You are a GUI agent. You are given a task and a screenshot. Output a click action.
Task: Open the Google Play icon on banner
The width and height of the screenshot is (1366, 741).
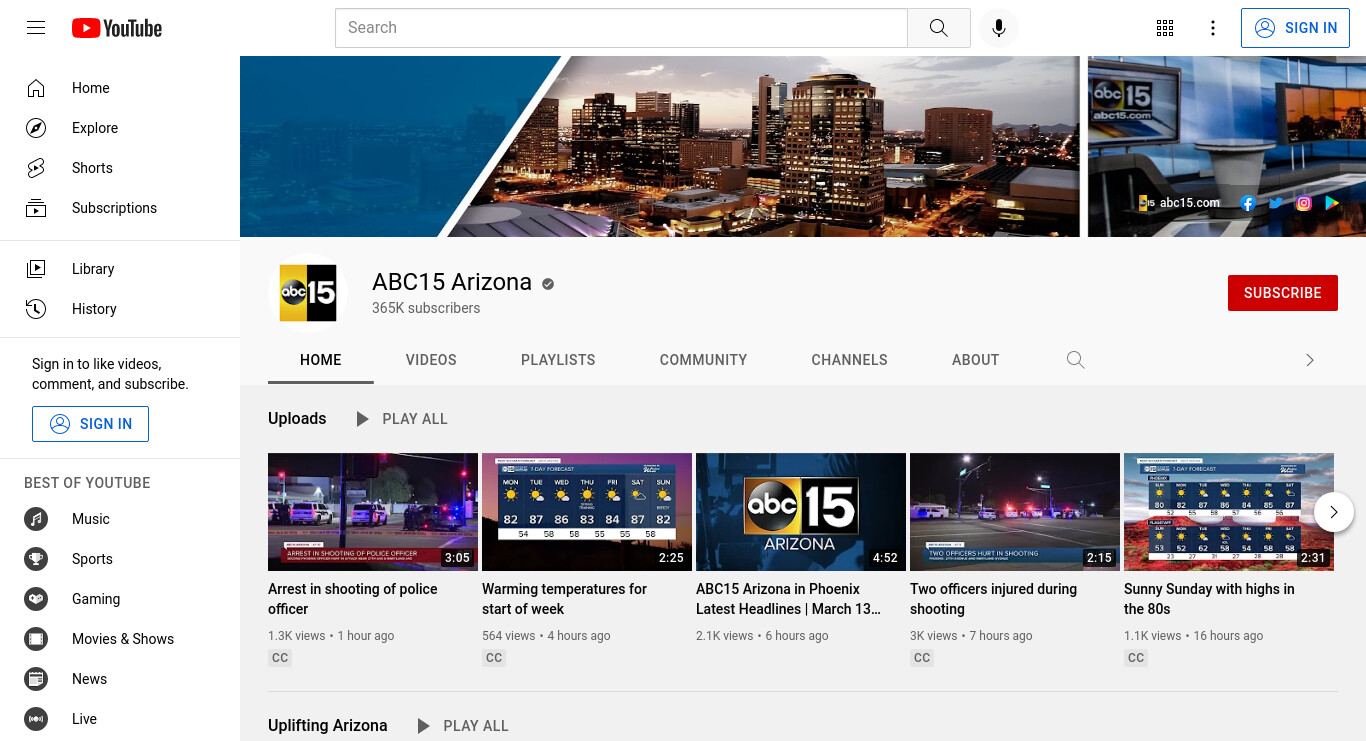1332,203
